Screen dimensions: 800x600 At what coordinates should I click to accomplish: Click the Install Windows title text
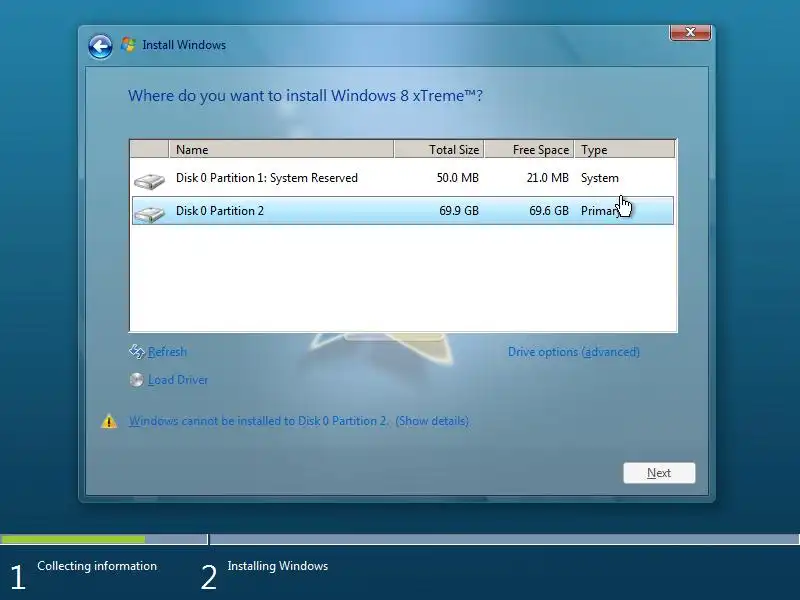184,45
